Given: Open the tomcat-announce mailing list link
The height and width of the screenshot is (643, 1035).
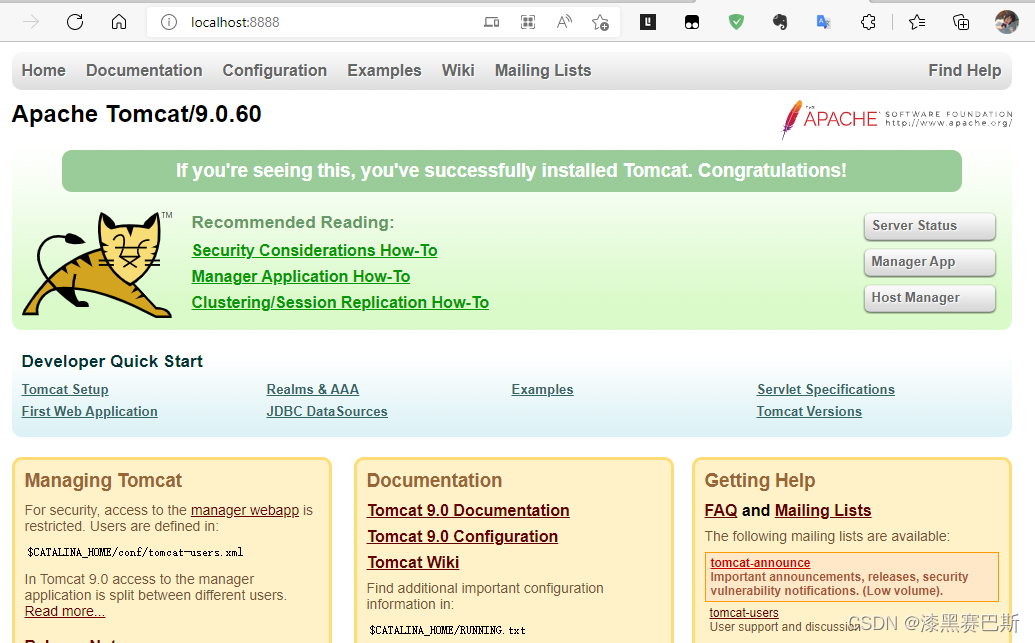Looking at the screenshot, I should click(760, 562).
